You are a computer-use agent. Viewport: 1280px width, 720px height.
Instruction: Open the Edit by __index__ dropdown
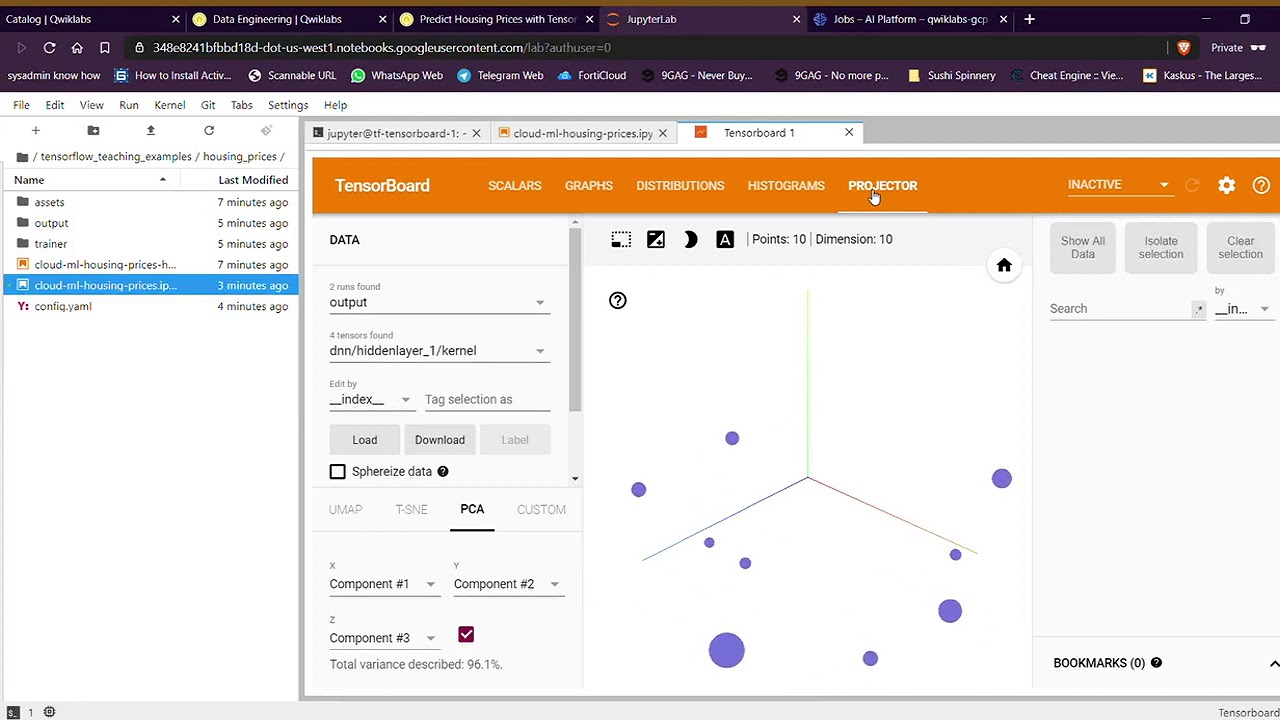point(370,400)
